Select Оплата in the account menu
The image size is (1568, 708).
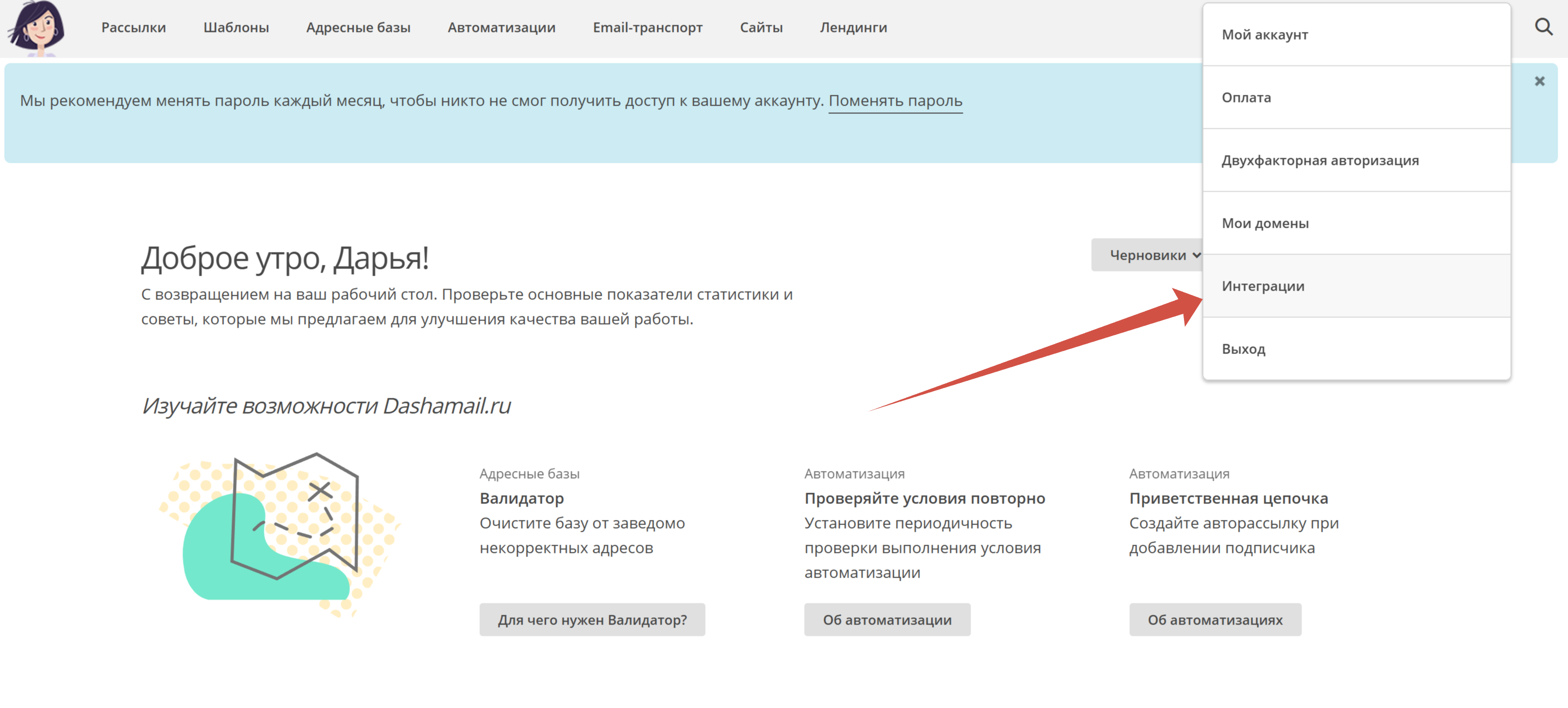click(1246, 97)
